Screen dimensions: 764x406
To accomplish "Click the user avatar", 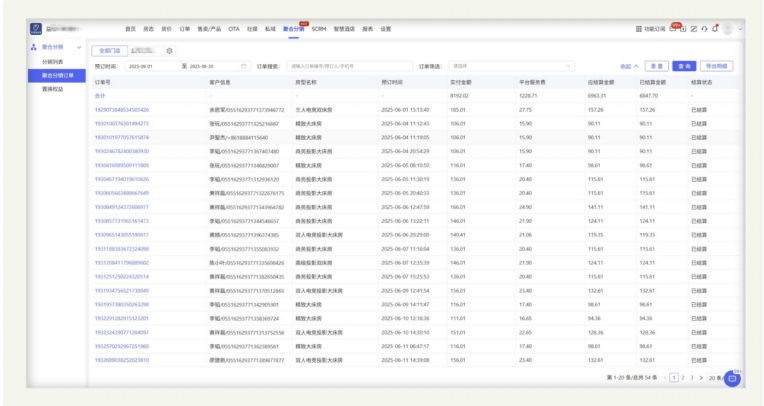I will [728, 29].
